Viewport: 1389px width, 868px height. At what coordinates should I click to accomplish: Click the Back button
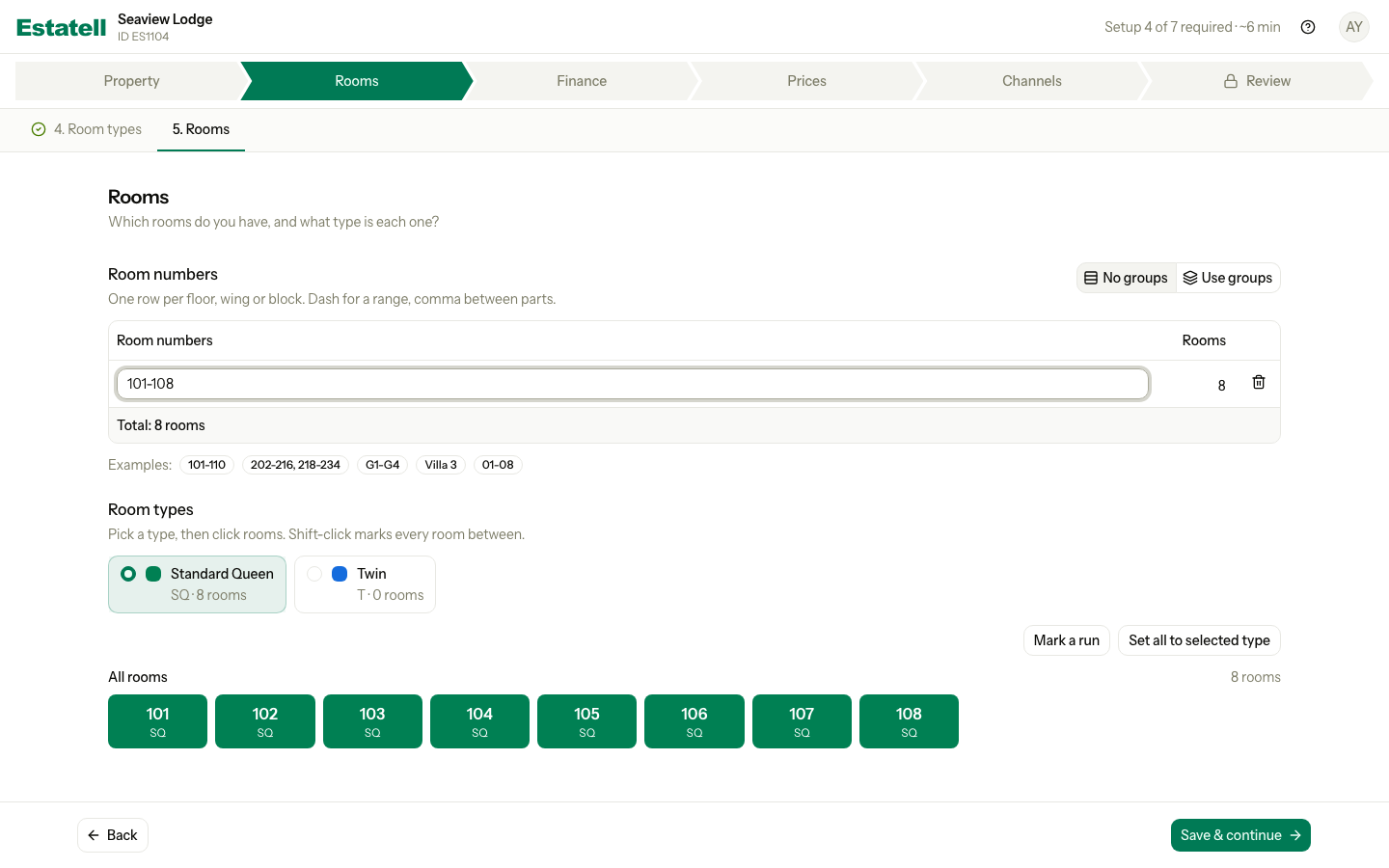coord(113,835)
